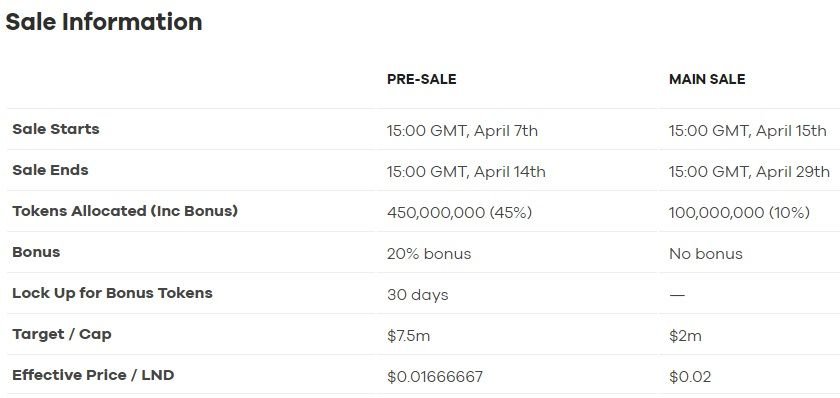Screen dimensions: 840x398
Task: Select the PRE-SALE column header
Action: tap(422, 79)
